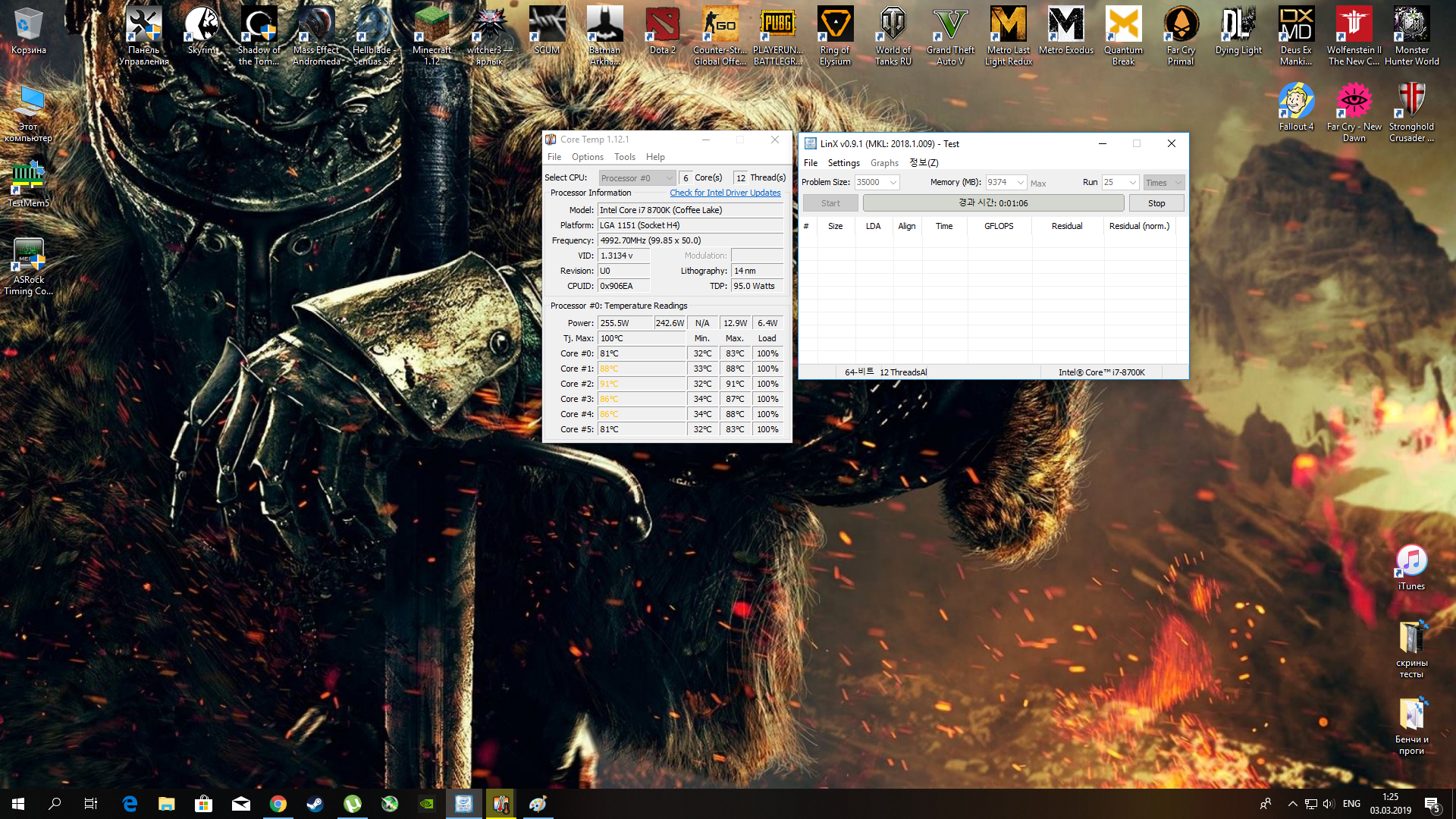Expand the Problem Size dropdown
1456x819 pixels.
893,183
